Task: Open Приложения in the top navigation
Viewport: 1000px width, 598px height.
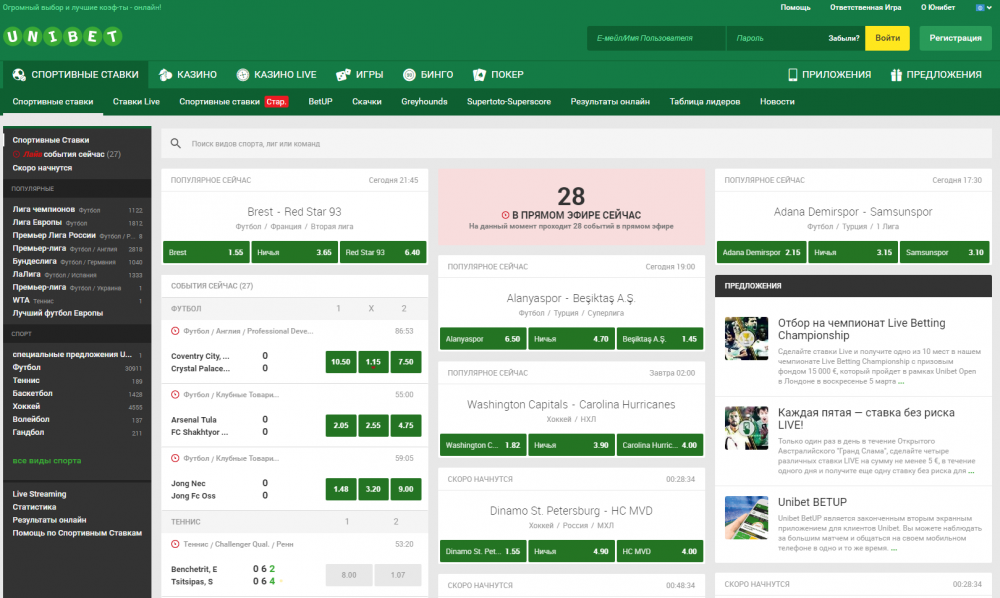Action: click(x=829, y=75)
